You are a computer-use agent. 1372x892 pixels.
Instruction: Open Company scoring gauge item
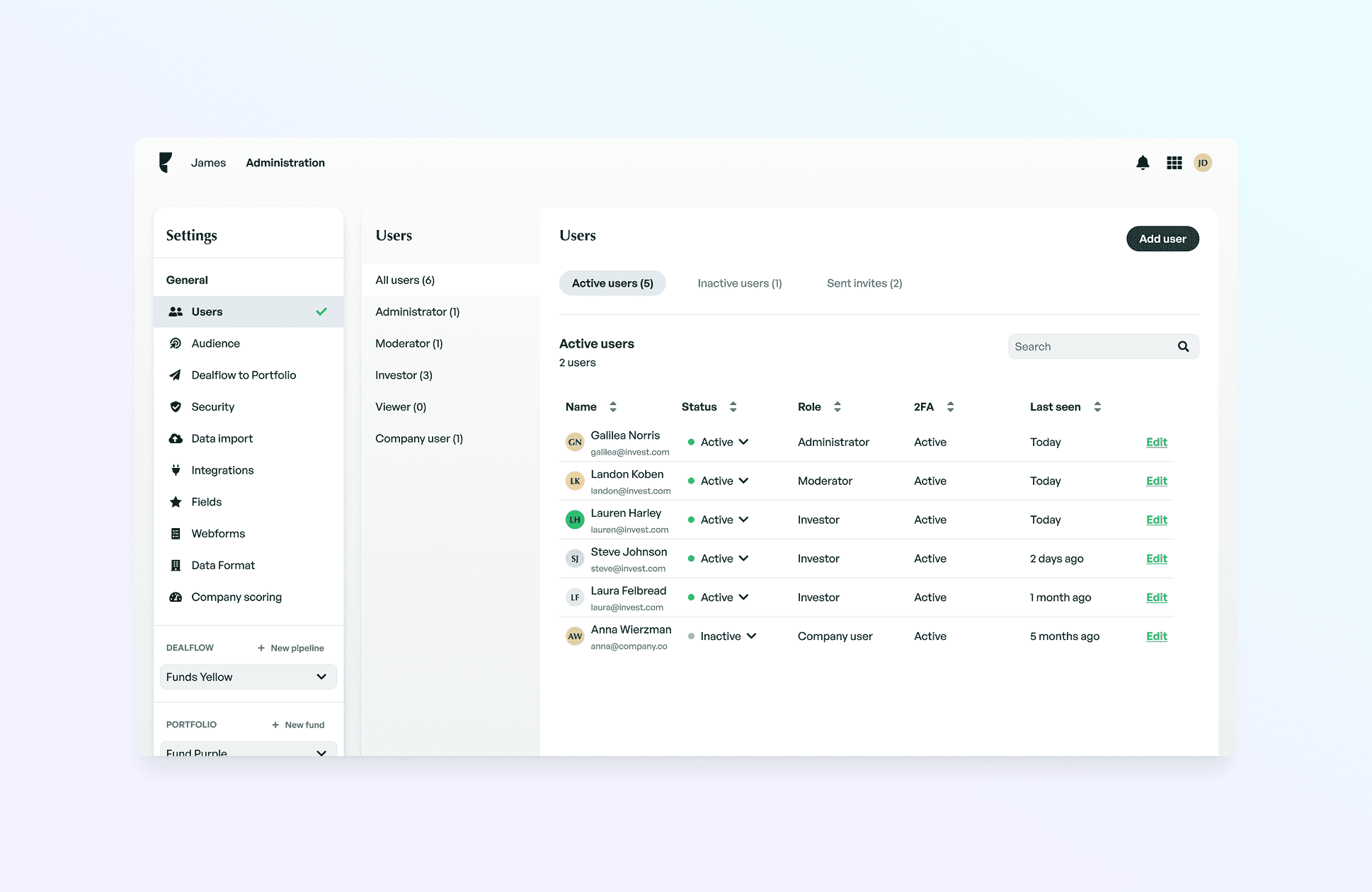point(236,597)
